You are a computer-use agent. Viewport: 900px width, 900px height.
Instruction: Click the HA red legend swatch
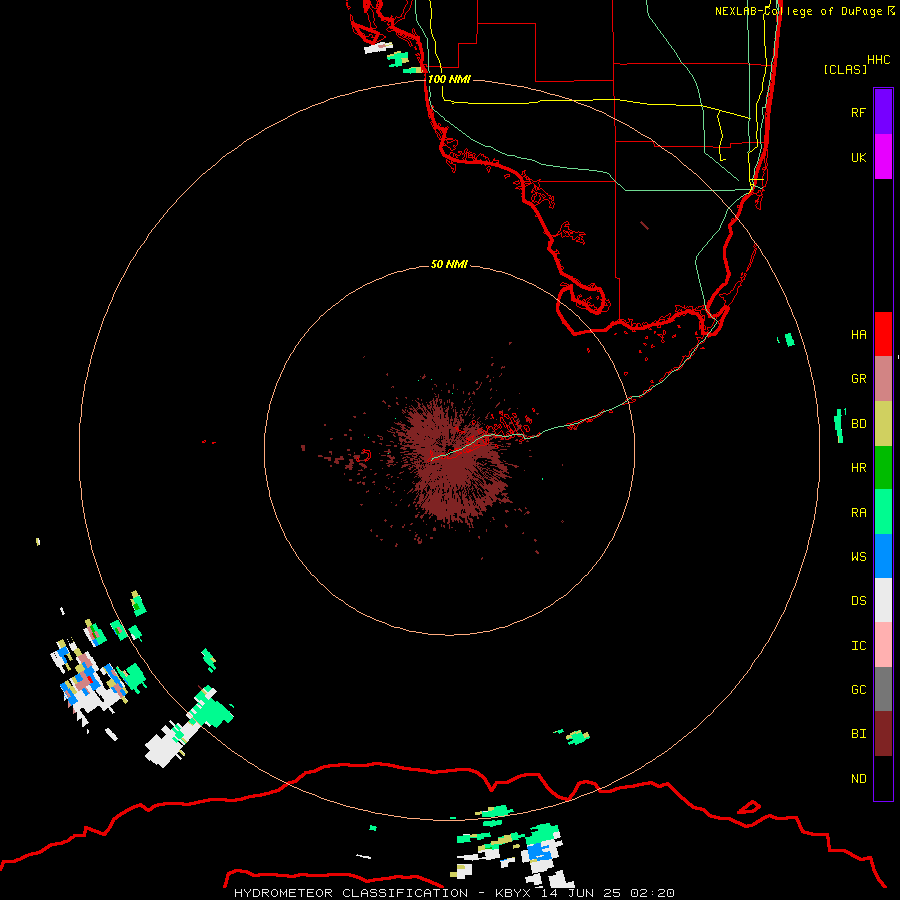(x=883, y=334)
